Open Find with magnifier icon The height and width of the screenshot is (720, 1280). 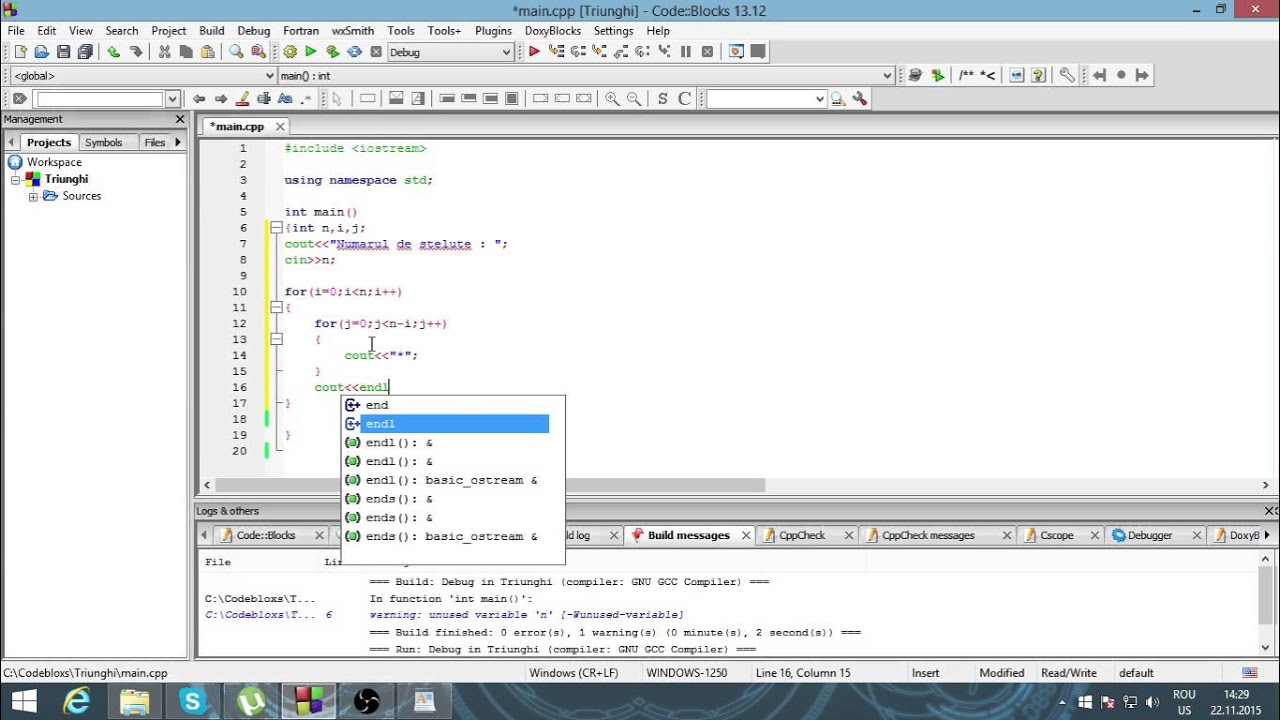[236, 52]
